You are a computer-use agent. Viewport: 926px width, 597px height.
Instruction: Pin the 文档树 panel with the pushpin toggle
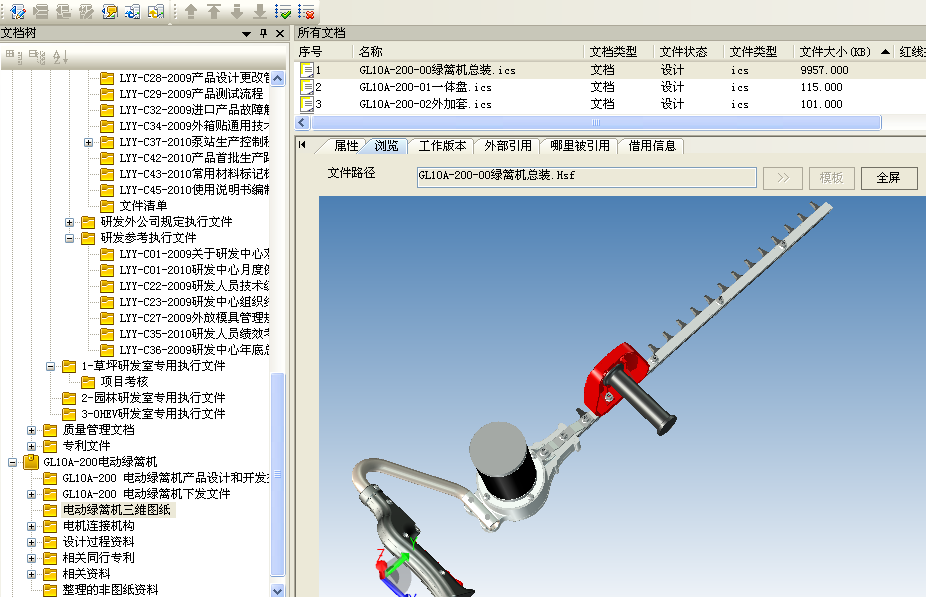tap(263, 31)
